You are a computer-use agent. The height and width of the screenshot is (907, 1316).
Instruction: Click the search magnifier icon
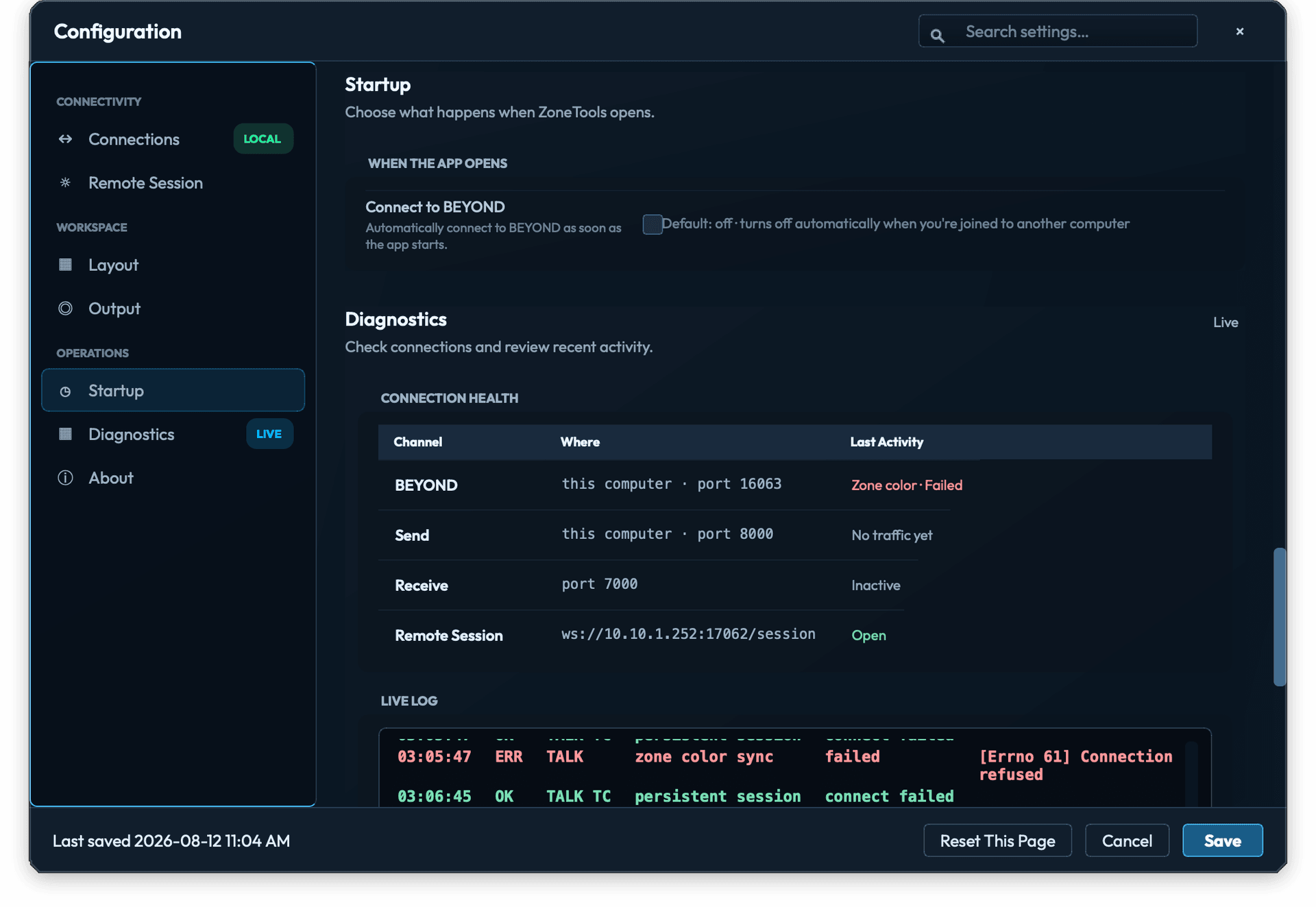click(937, 35)
